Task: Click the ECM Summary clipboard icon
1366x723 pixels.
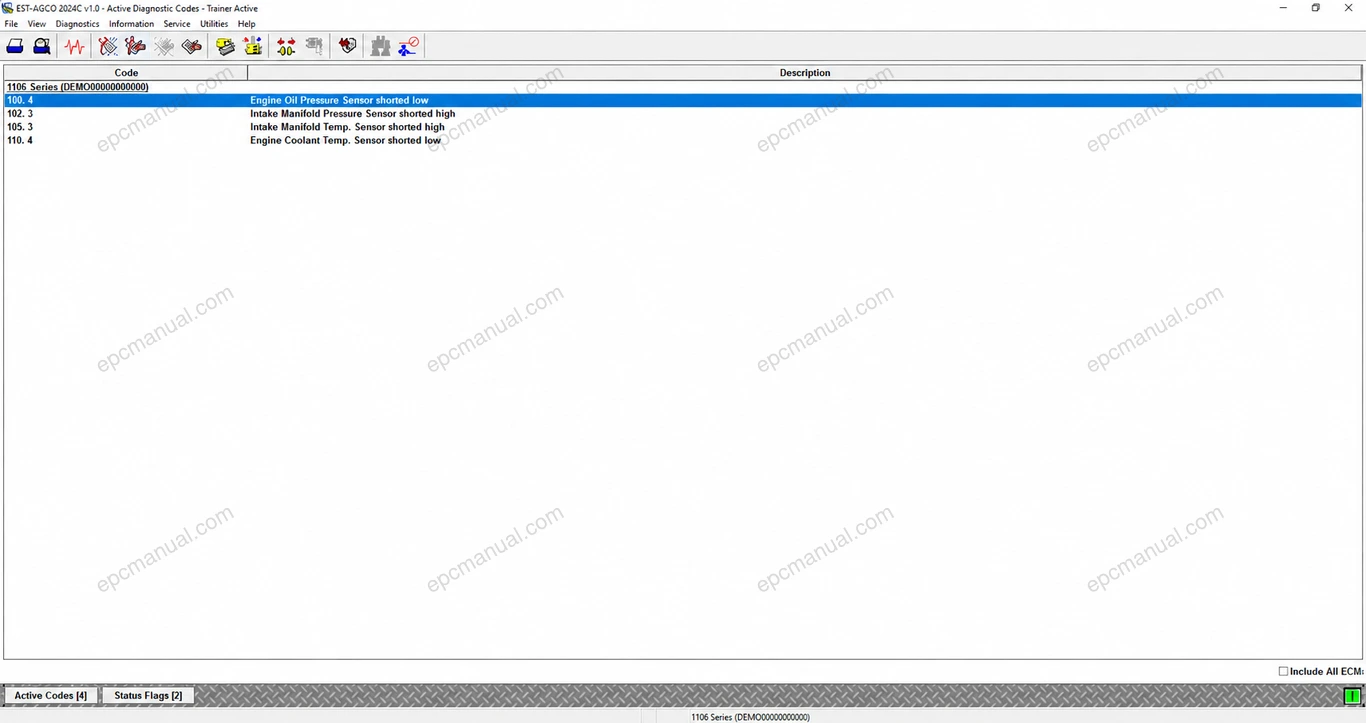Action: (192, 46)
